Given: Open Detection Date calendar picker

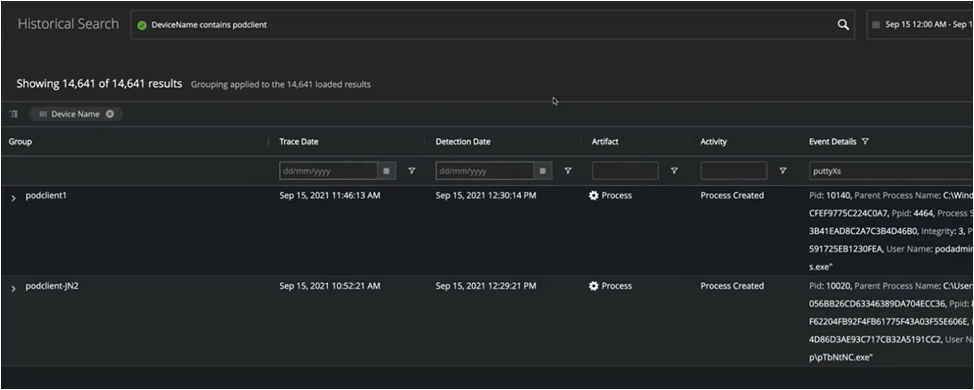Looking at the screenshot, I should (x=543, y=171).
